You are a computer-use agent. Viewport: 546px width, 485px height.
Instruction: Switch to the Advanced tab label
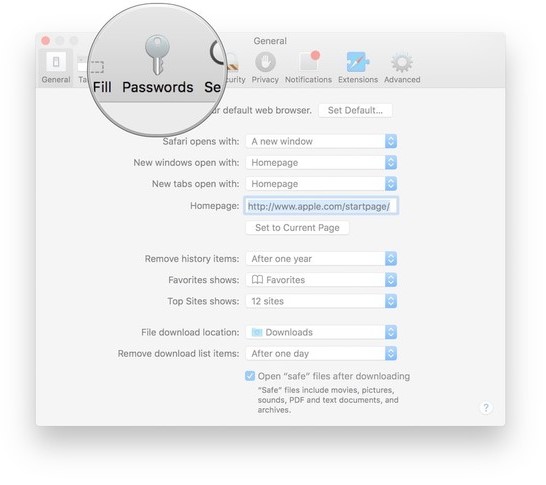[x=402, y=80]
